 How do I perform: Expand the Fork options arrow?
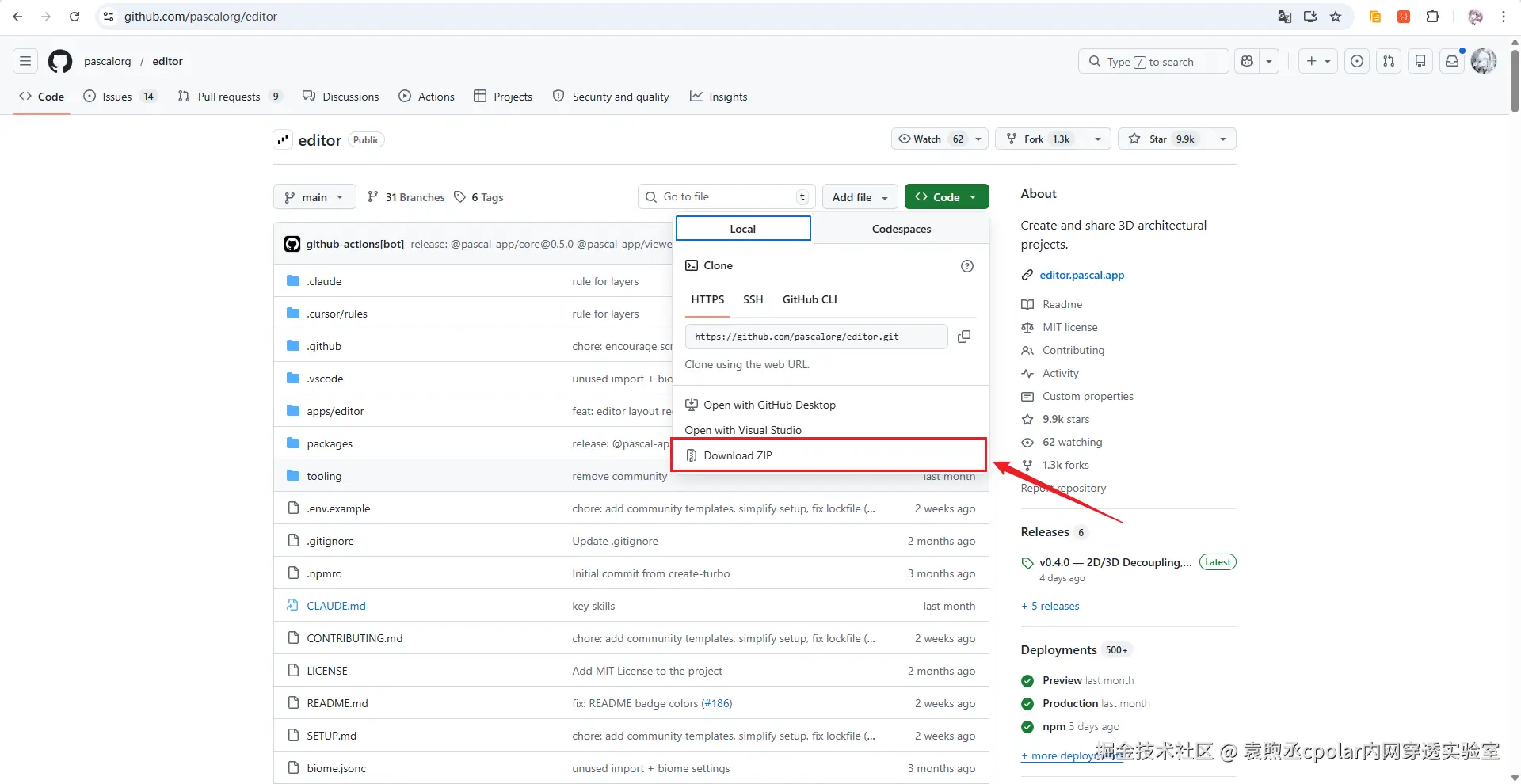point(1098,139)
